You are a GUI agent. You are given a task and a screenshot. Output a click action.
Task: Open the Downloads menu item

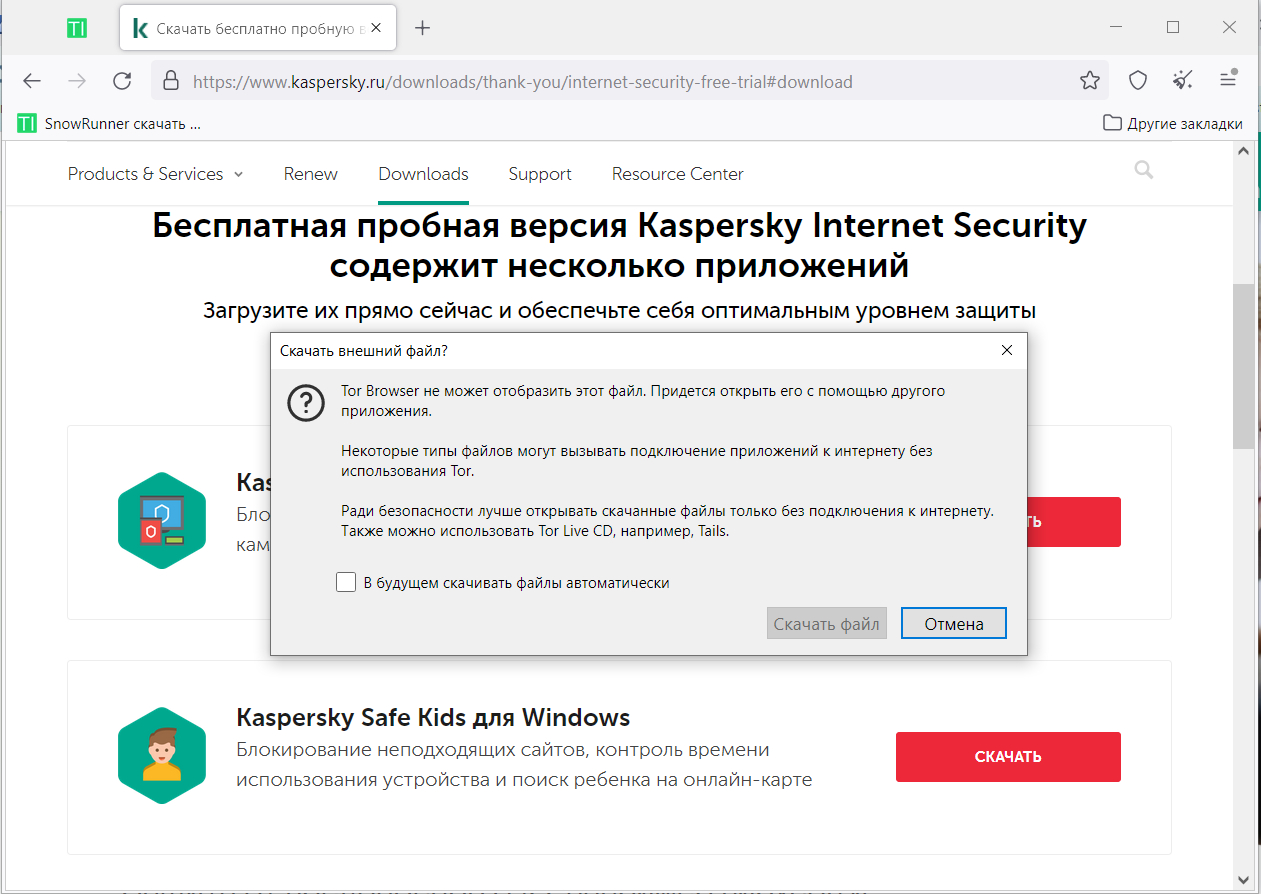423,174
